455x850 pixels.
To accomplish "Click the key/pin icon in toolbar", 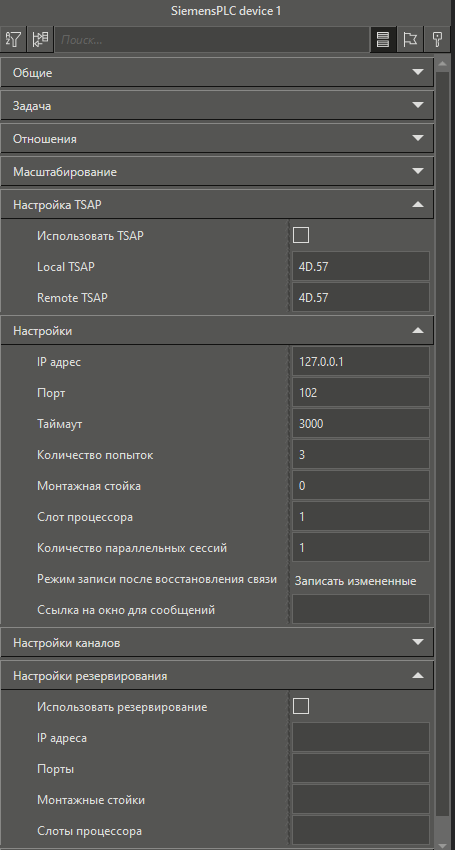I will 436,40.
